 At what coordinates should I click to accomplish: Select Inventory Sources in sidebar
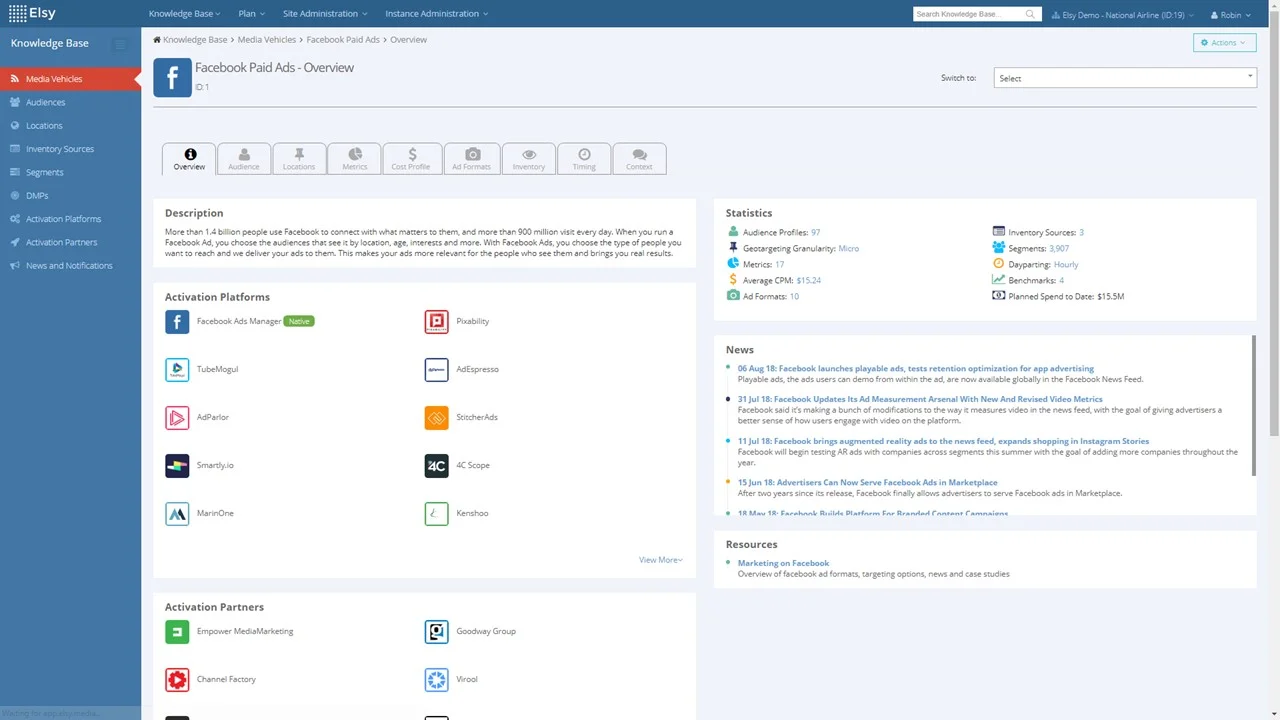[x=70, y=149]
